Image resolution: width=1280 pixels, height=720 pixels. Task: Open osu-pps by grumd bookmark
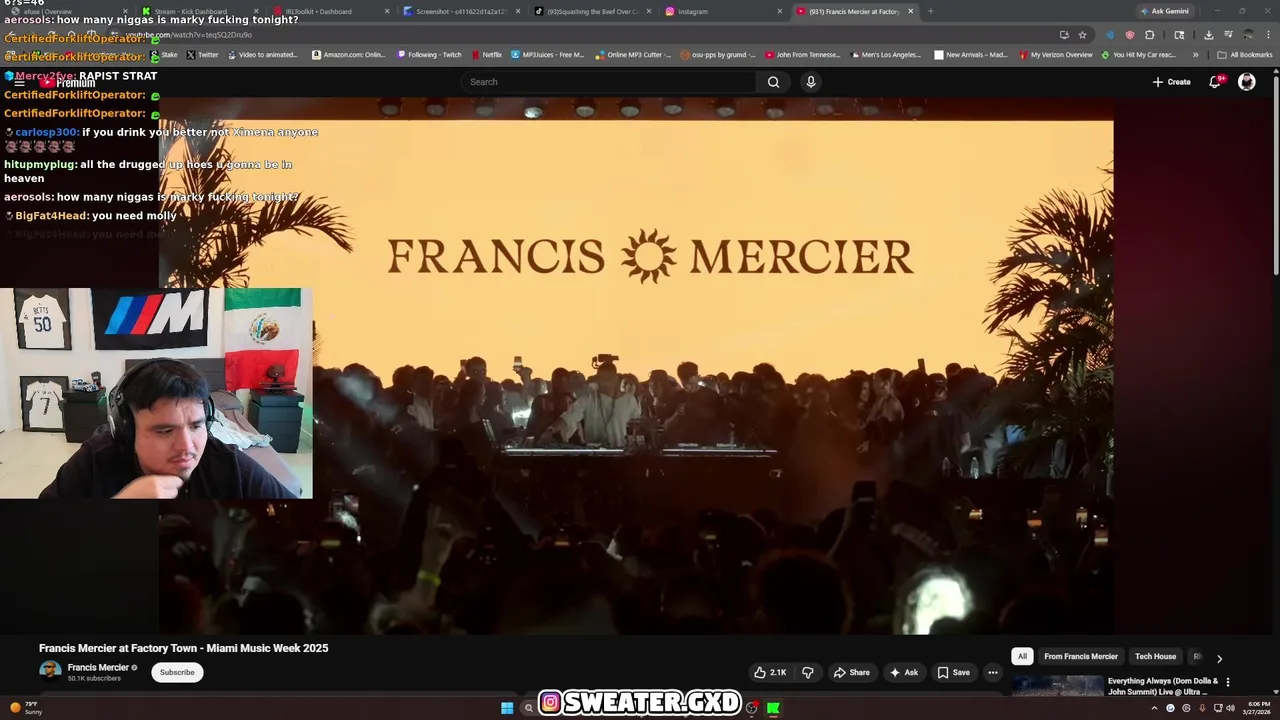click(719, 55)
